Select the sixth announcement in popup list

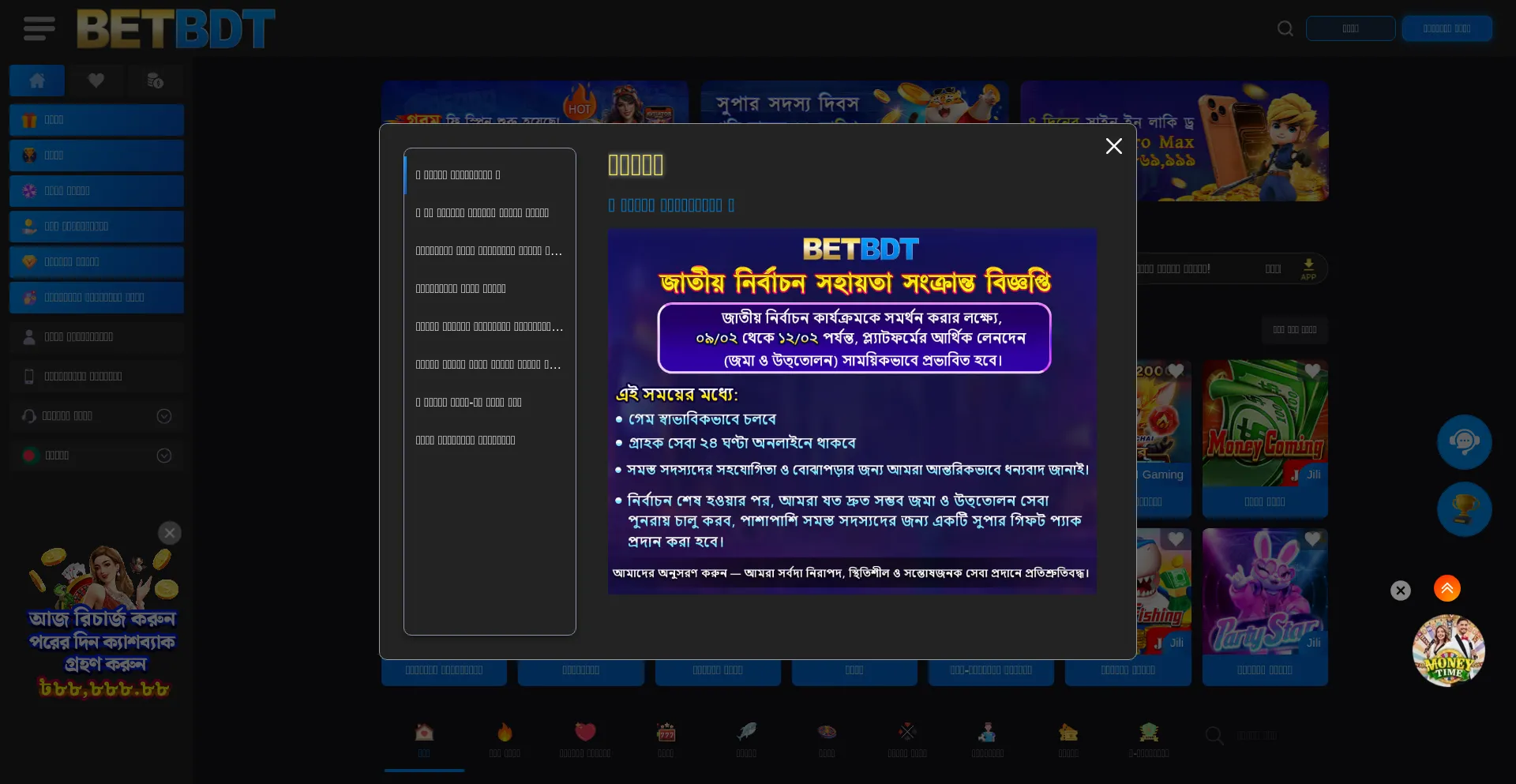point(490,365)
